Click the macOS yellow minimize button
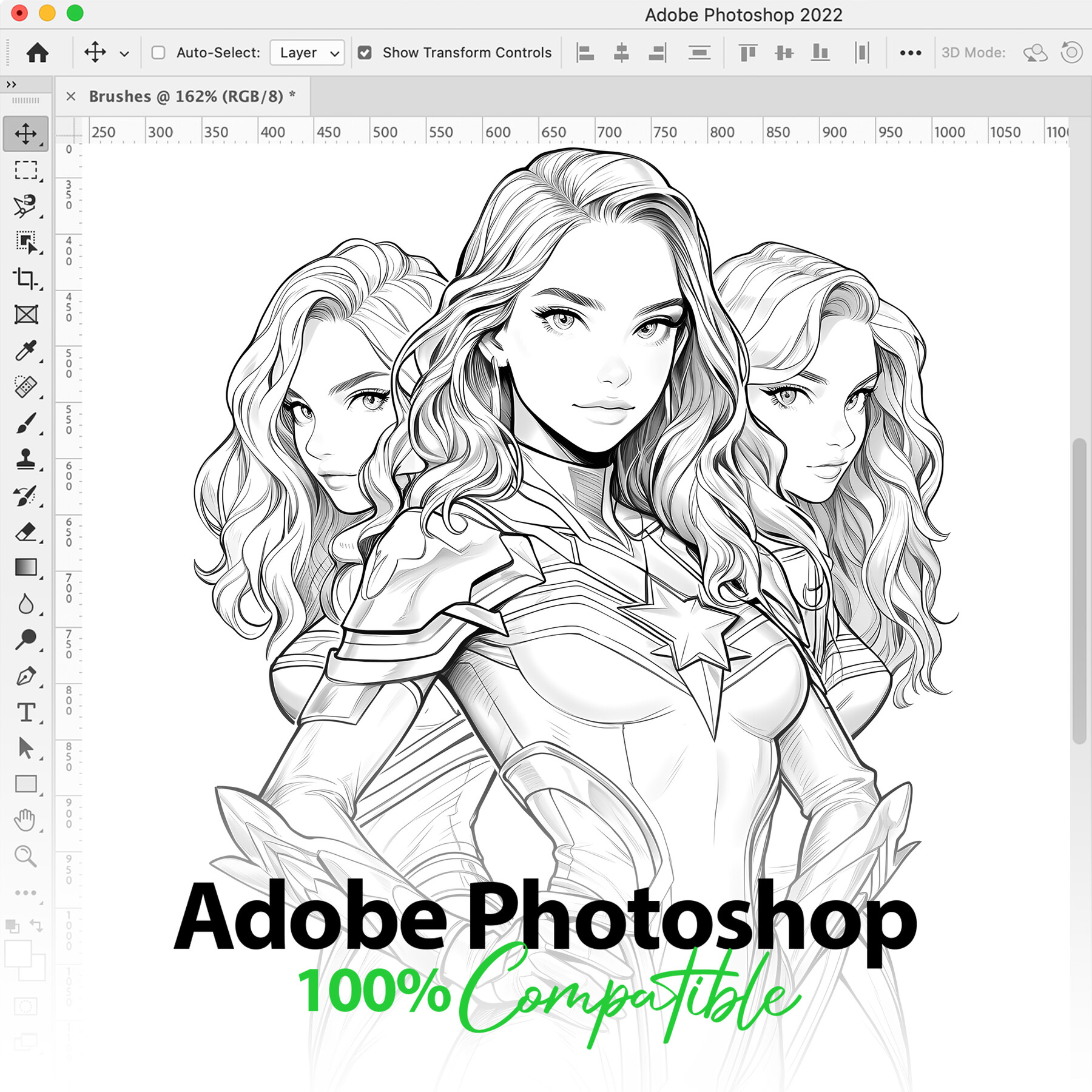 tap(47, 13)
